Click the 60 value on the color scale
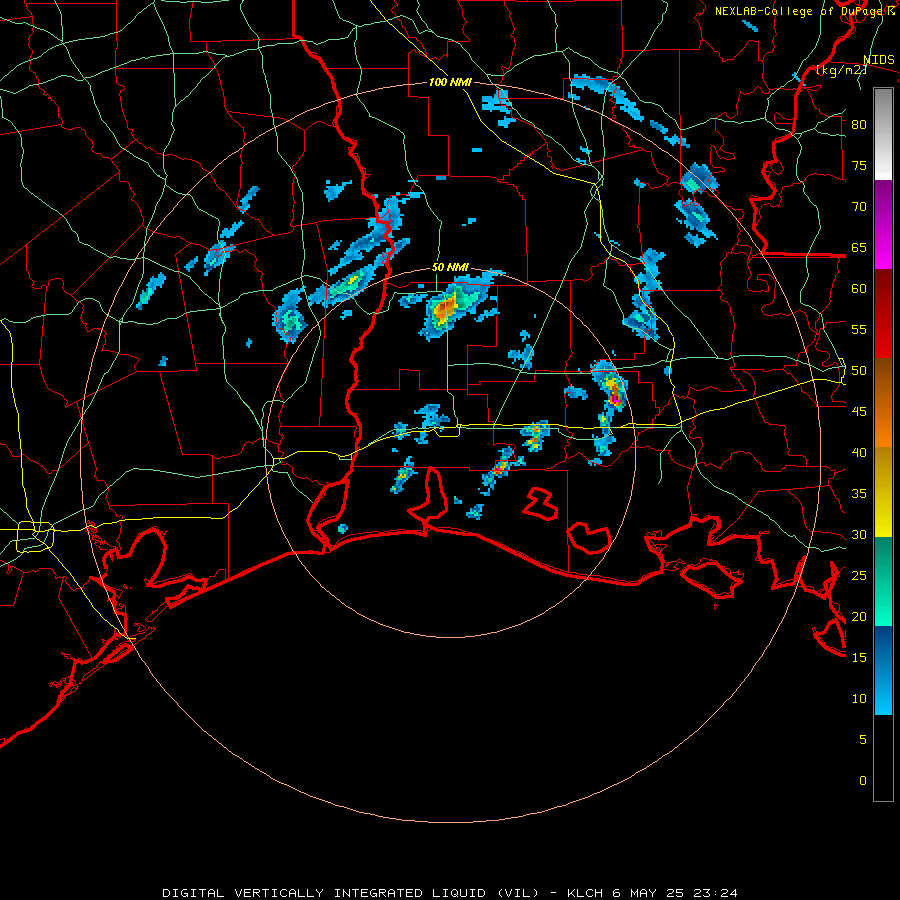 (x=859, y=289)
